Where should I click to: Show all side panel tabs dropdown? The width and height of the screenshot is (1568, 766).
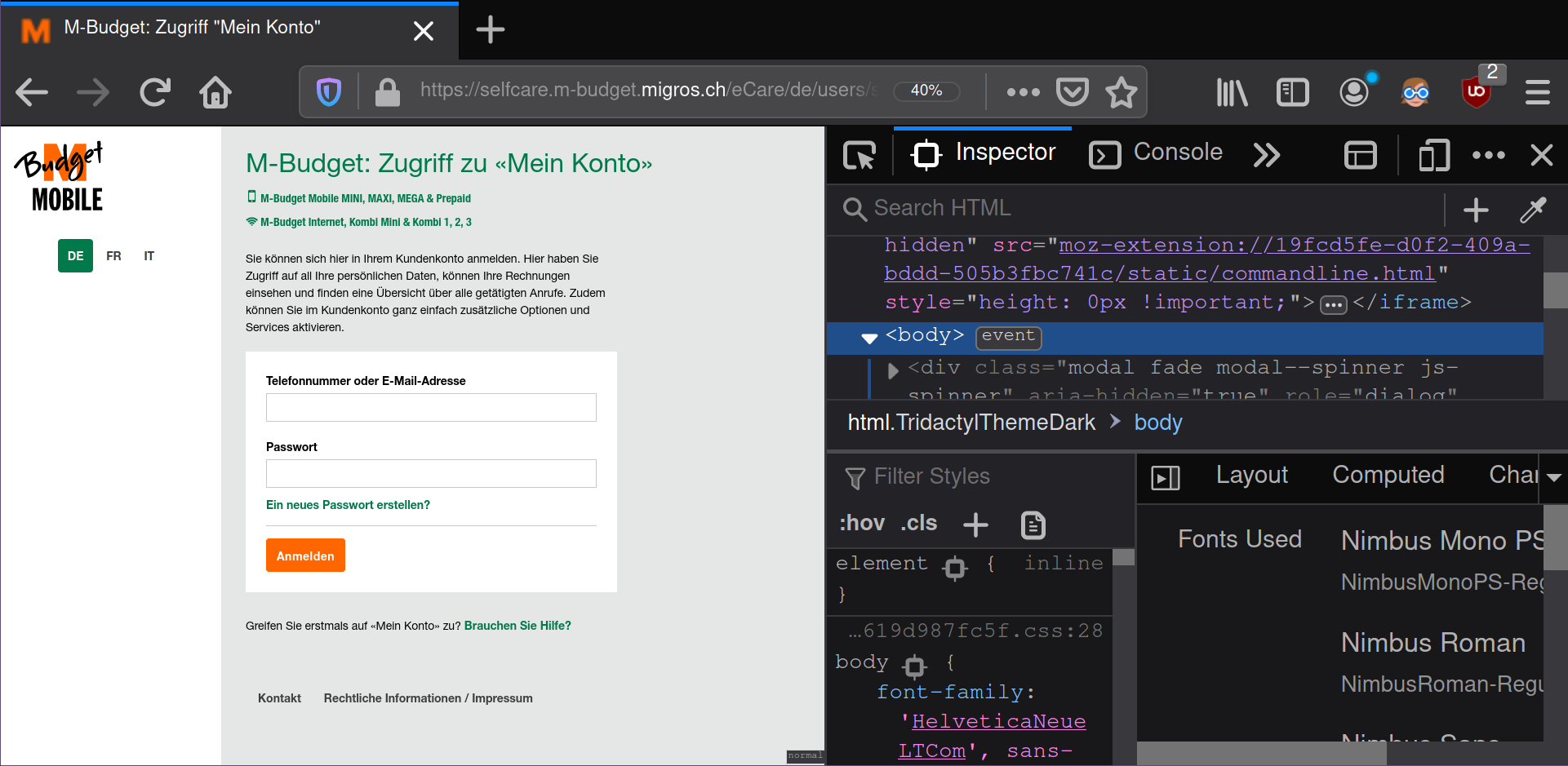[x=1554, y=478]
